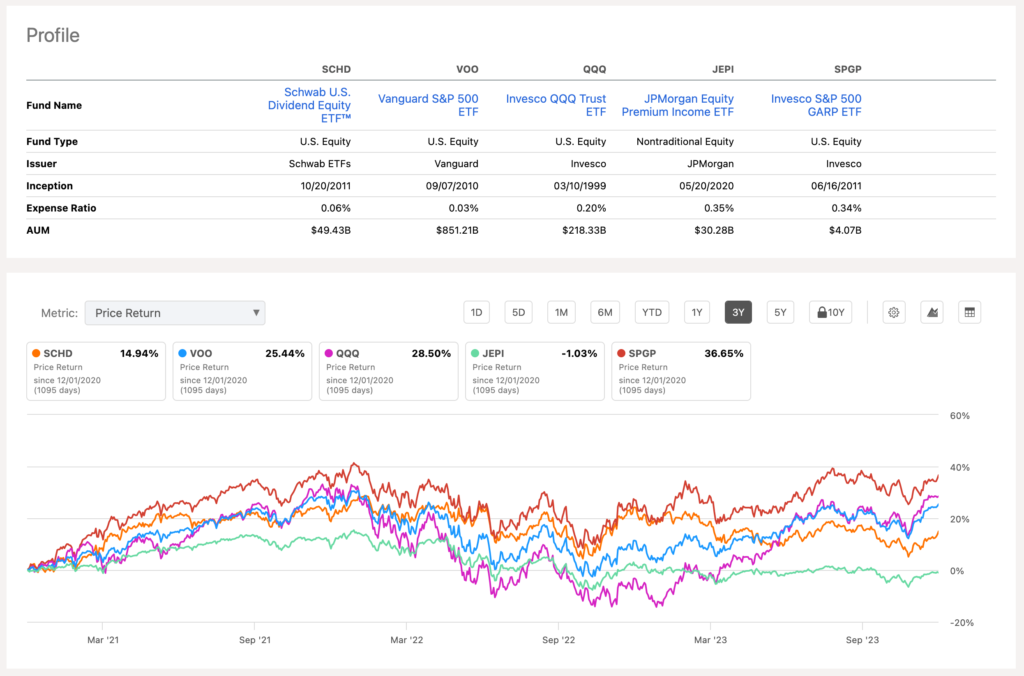Image resolution: width=1024 pixels, height=676 pixels.
Task: Open Vanguard S&P 500 ETF link
Action: click(x=428, y=105)
